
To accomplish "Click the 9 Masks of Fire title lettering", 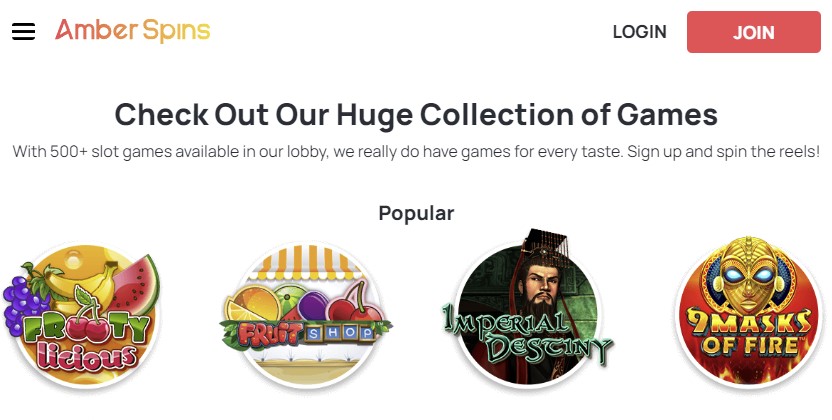I will (749, 333).
